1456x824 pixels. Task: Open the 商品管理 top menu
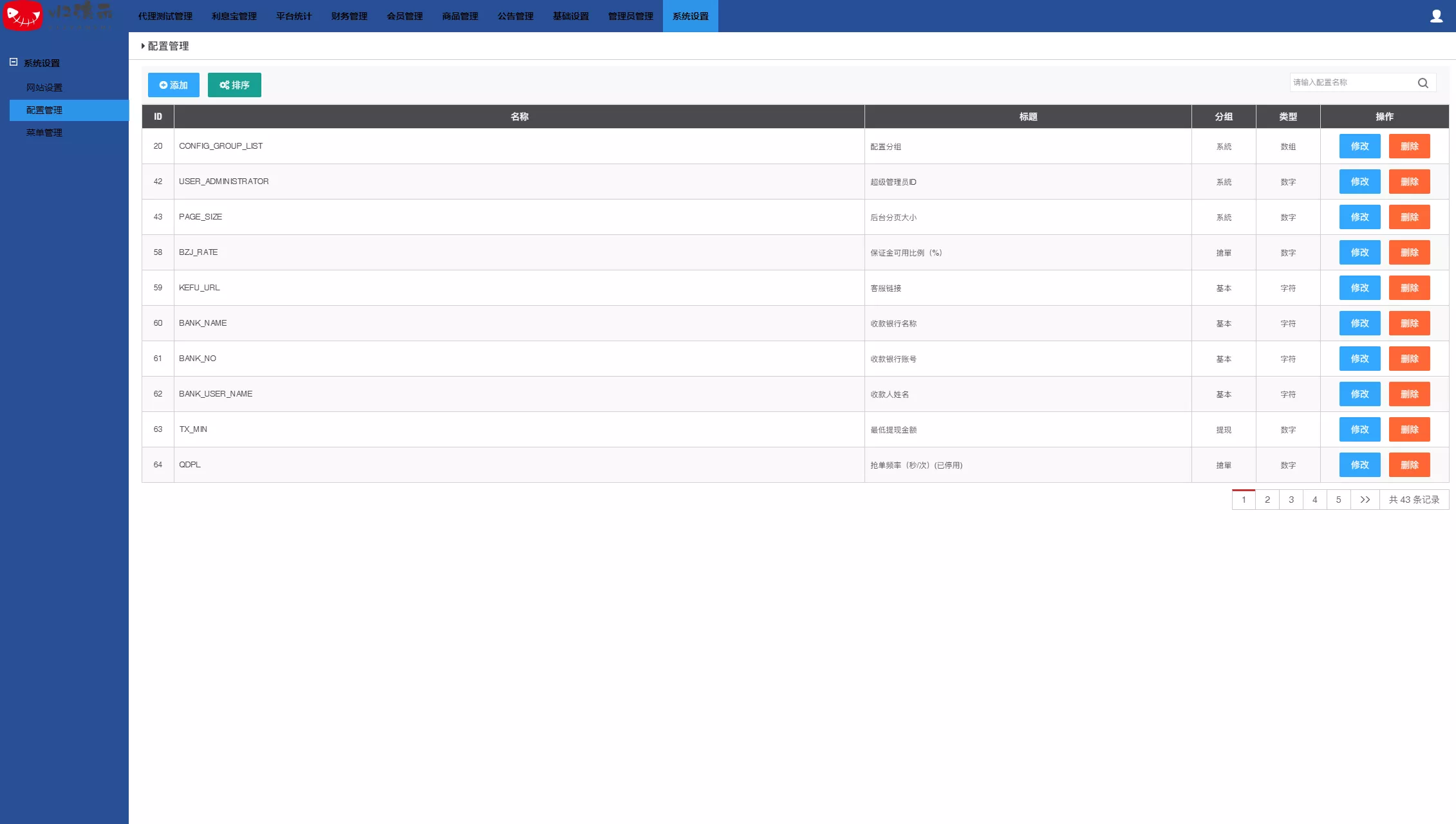click(x=460, y=16)
